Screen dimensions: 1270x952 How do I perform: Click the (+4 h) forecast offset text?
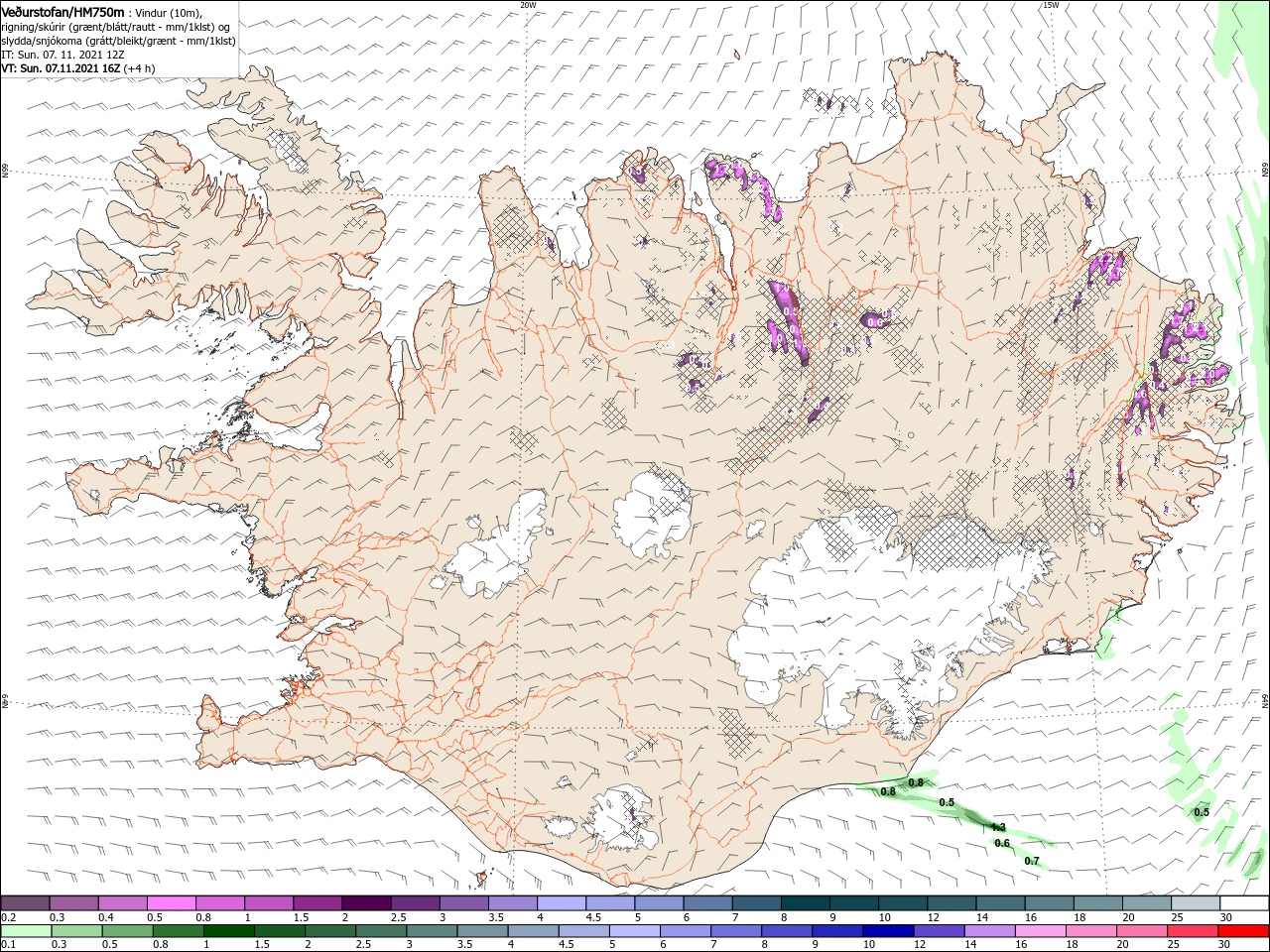140,68
